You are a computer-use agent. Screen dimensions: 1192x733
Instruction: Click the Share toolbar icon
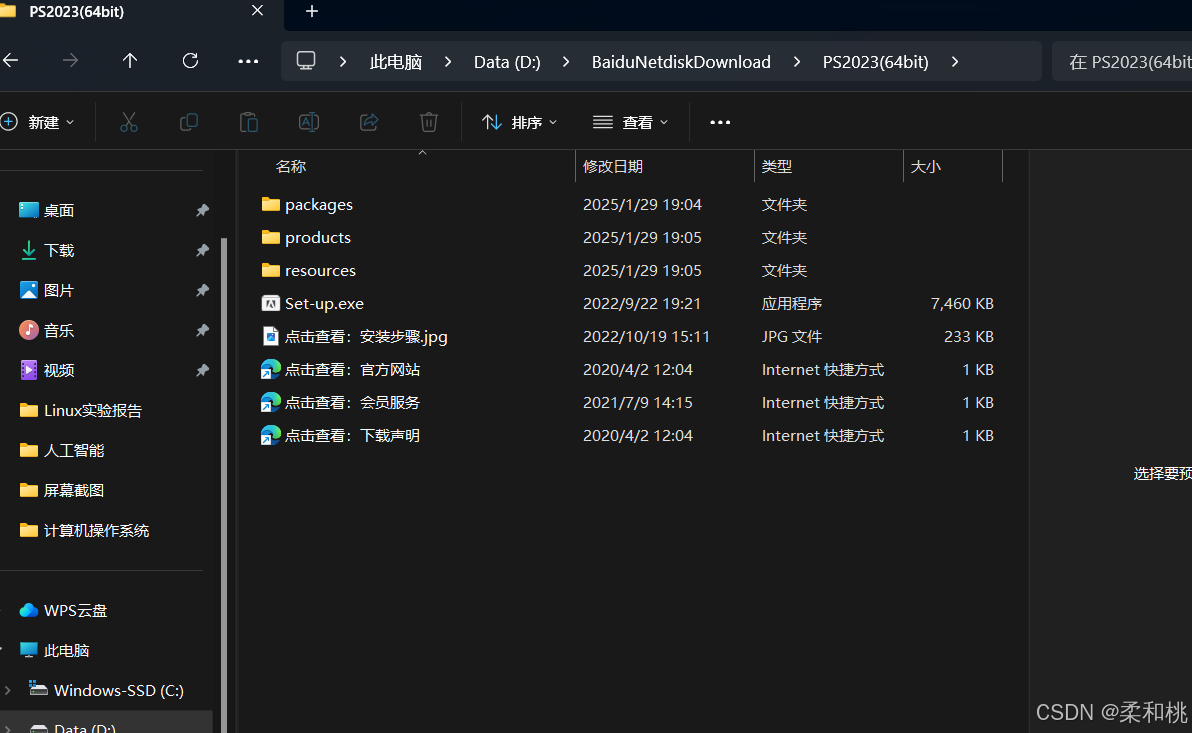pyautogui.click(x=369, y=122)
